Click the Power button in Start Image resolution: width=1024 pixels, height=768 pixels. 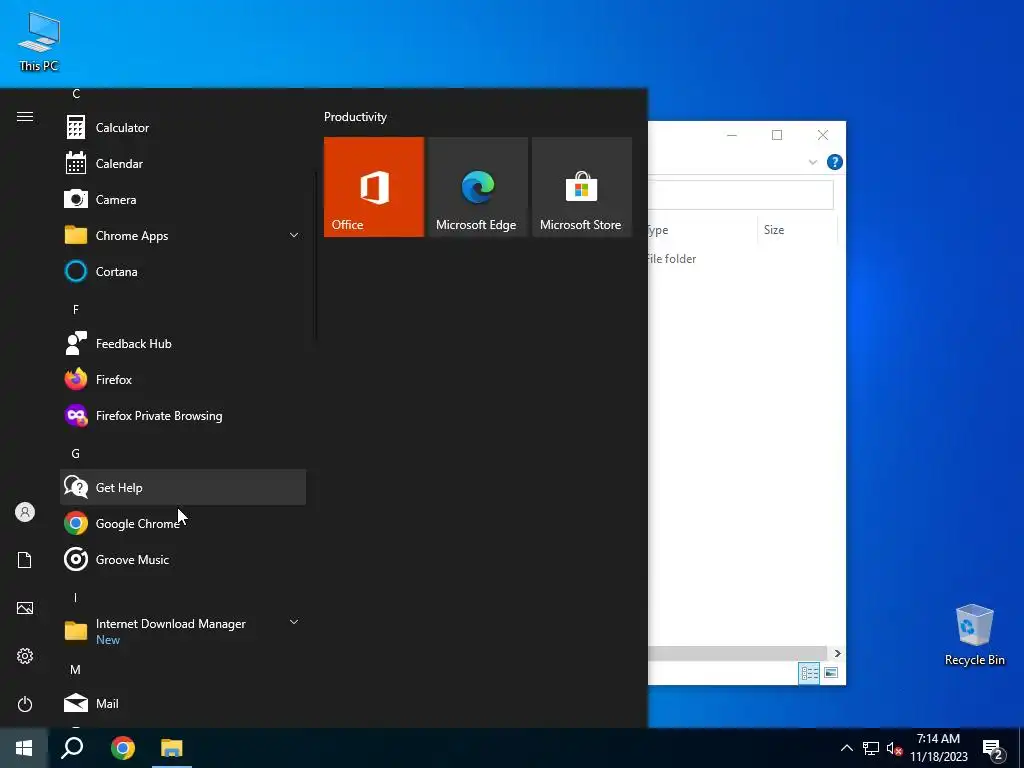pyautogui.click(x=25, y=704)
